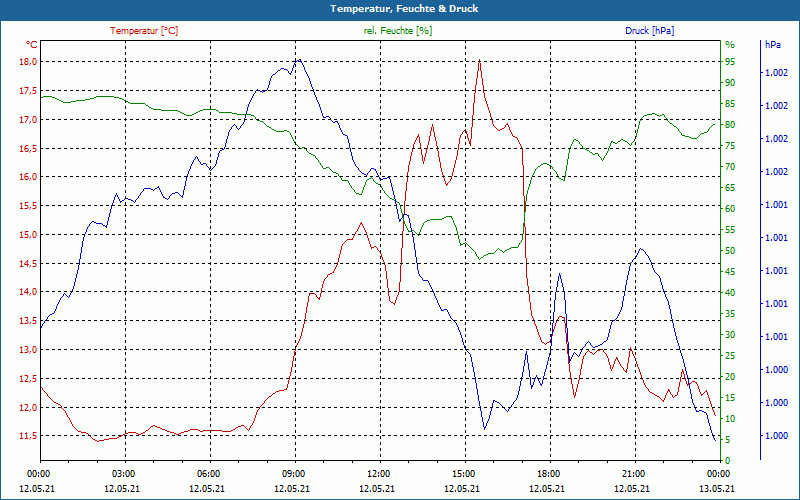
Task: Click temperature axis value "15,0"
Action: coord(29,235)
